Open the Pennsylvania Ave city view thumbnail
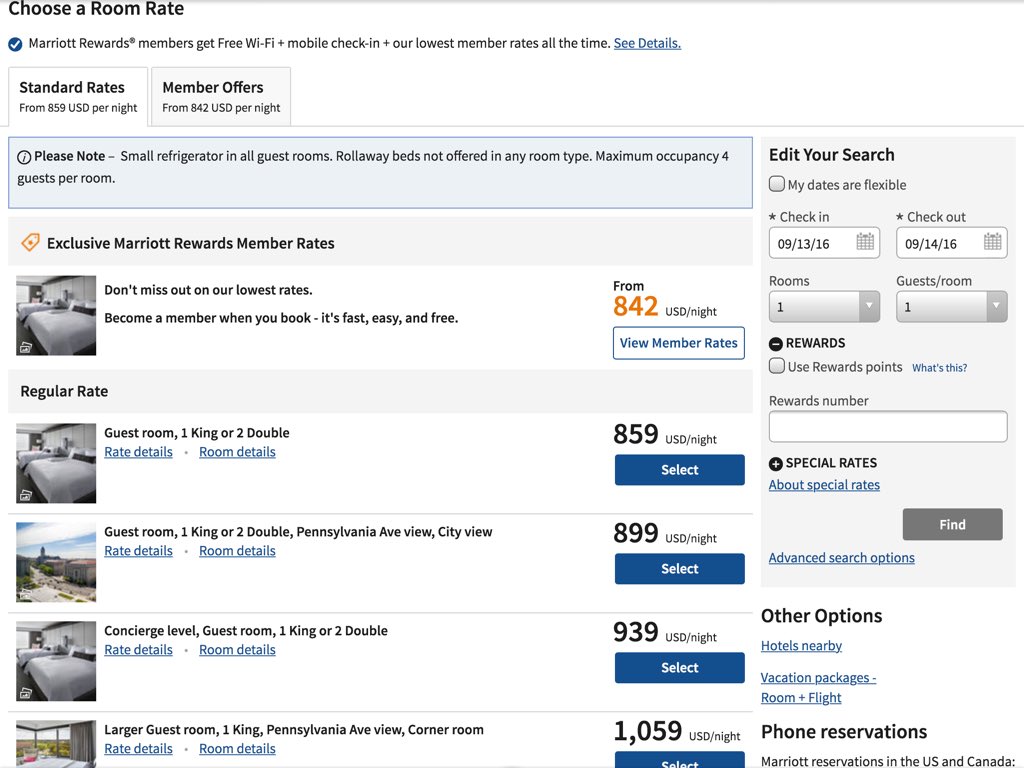Image resolution: width=1024 pixels, height=768 pixels. click(x=56, y=562)
